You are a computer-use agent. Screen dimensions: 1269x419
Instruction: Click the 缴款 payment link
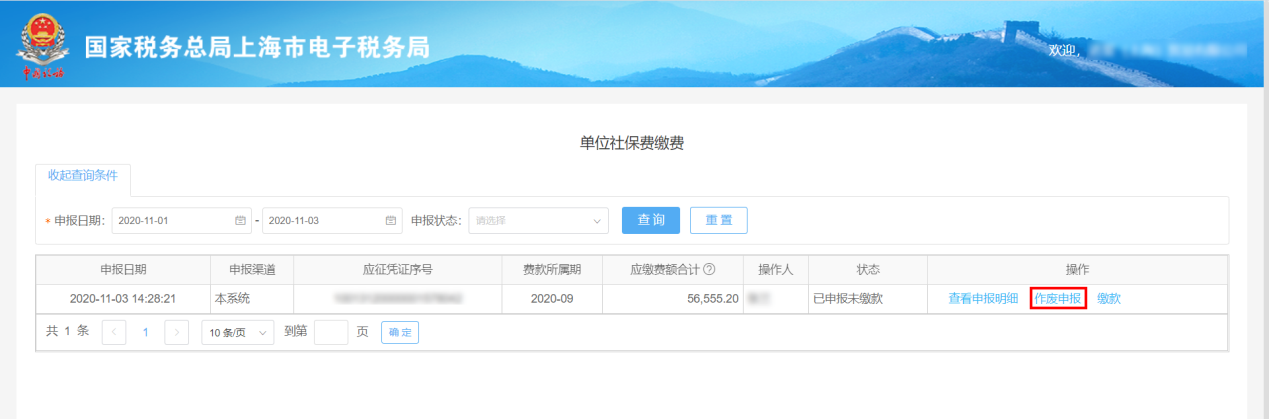[1109, 298]
